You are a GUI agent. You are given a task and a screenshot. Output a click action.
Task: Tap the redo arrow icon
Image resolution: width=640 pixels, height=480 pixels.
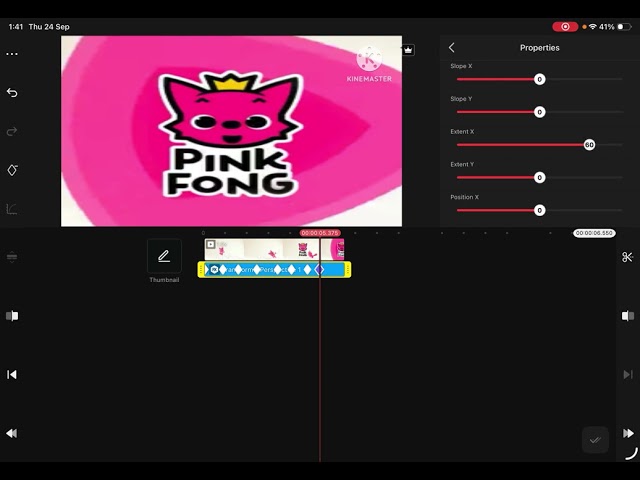[x=12, y=131]
